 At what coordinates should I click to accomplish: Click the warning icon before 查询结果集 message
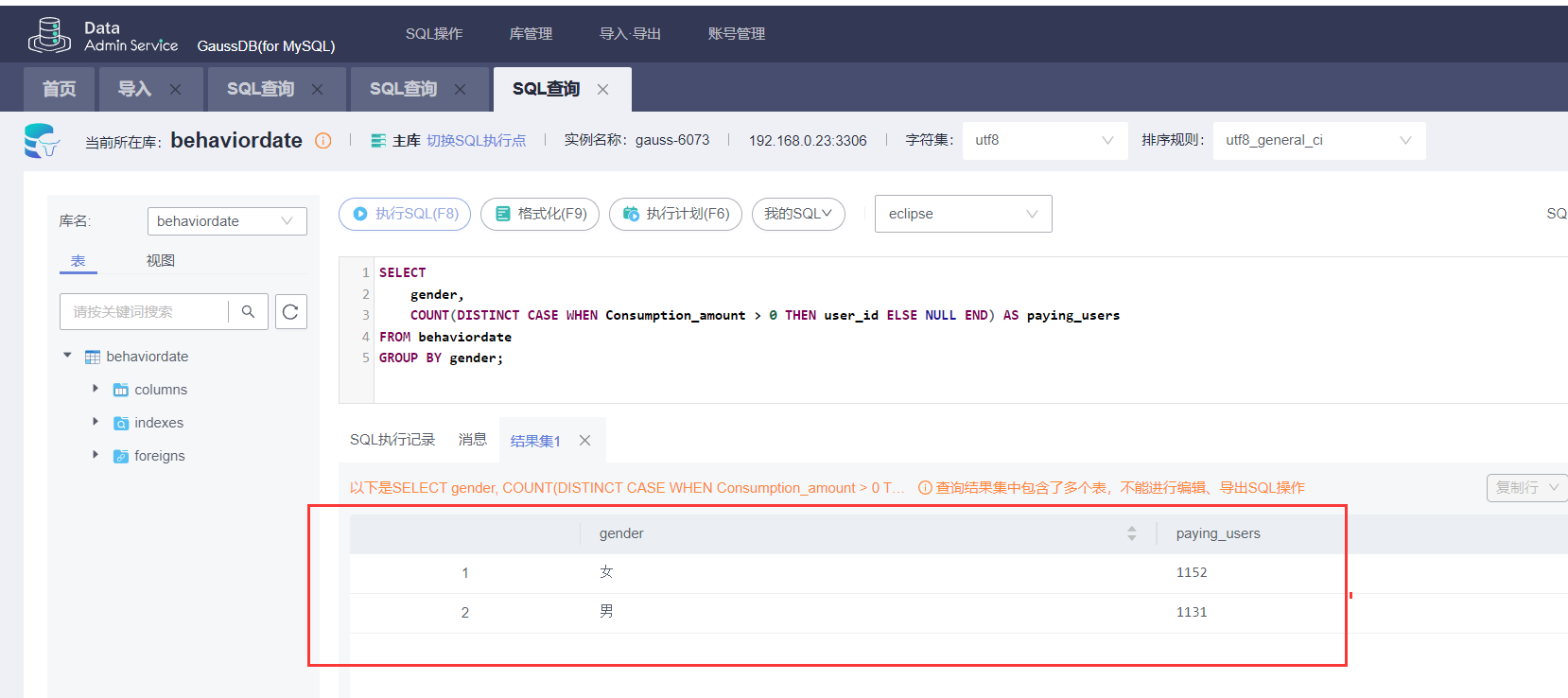tap(925, 488)
